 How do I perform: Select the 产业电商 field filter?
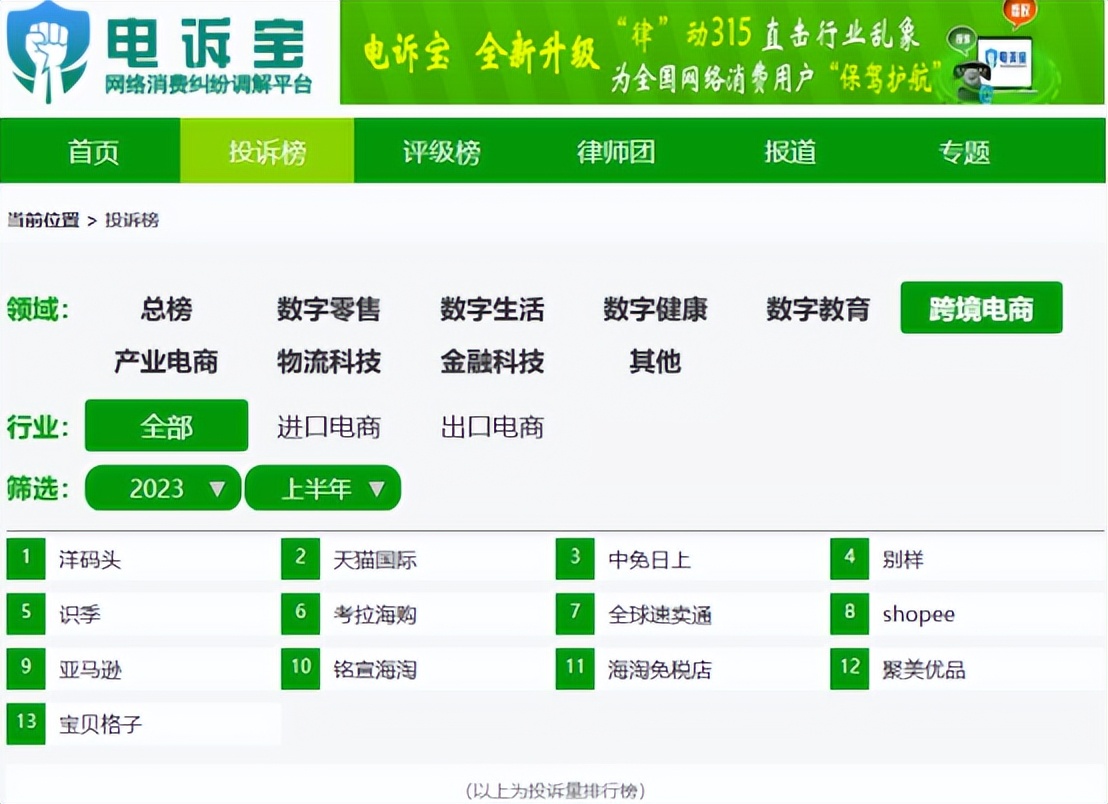[x=166, y=361]
